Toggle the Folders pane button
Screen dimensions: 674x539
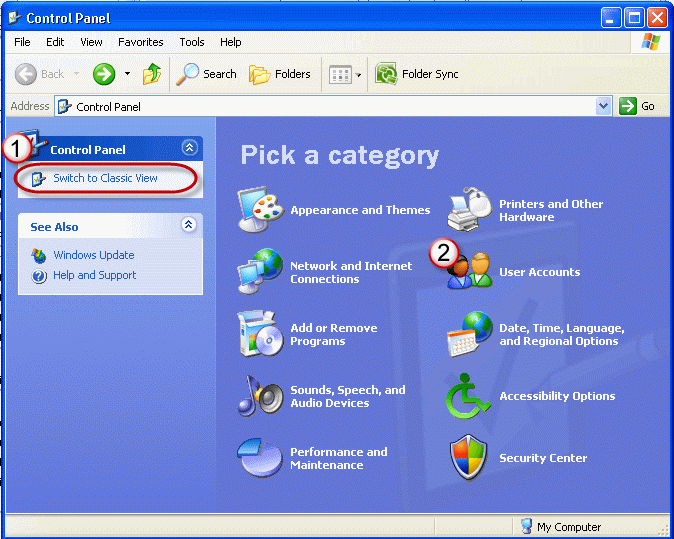280,74
